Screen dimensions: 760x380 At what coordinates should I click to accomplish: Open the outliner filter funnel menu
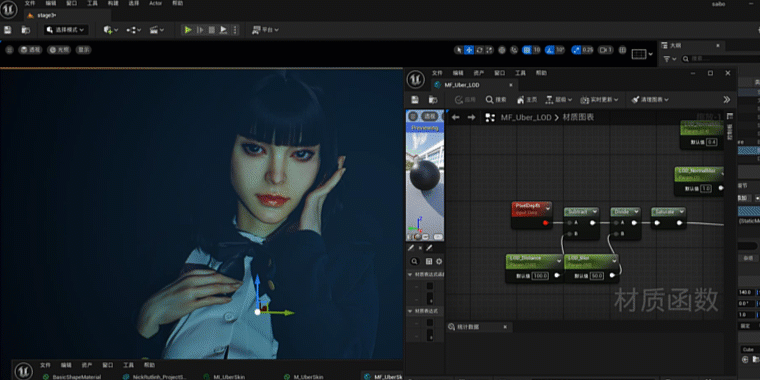pyautogui.click(x=670, y=59)
